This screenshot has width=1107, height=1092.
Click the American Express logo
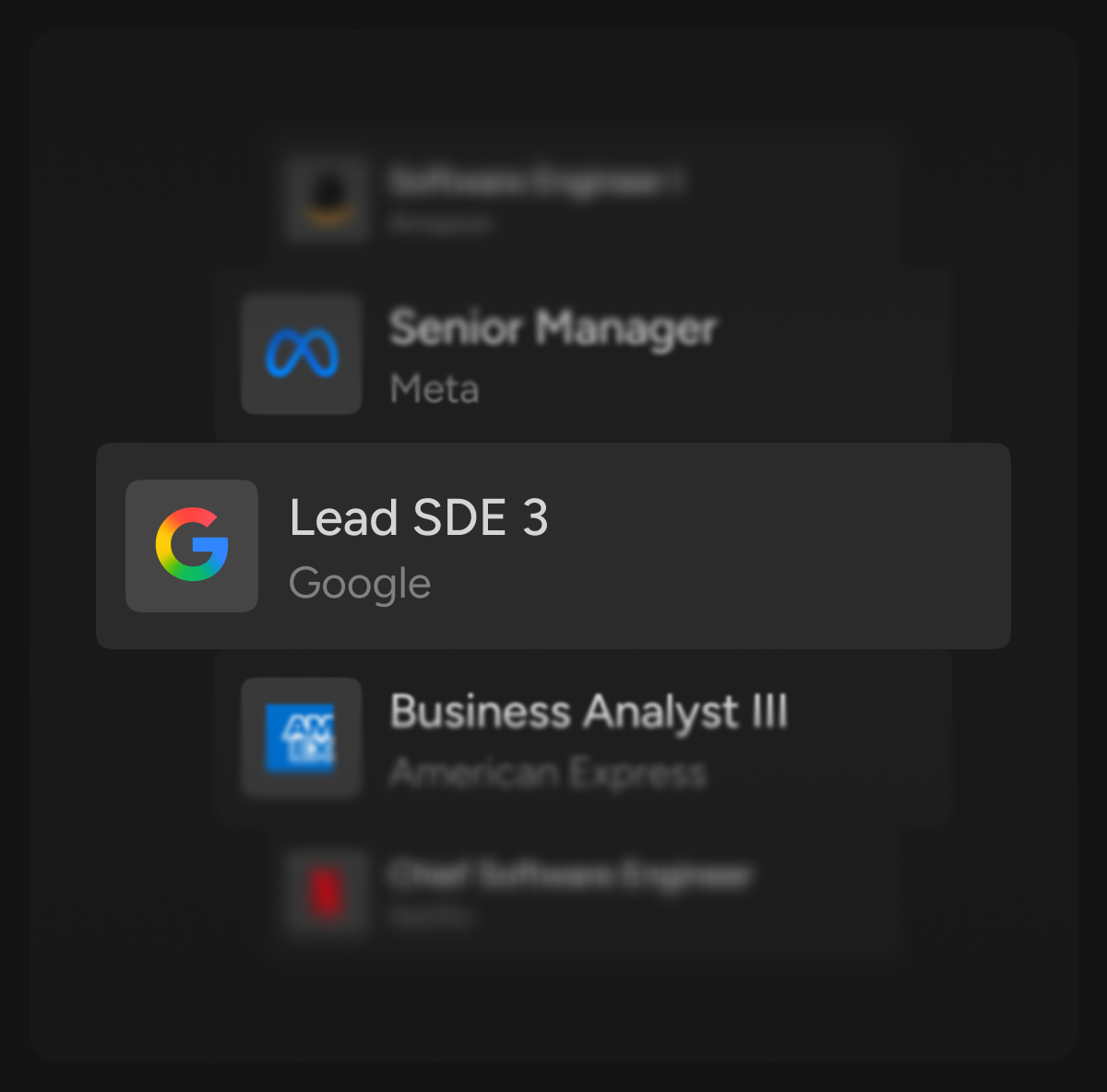301,737
